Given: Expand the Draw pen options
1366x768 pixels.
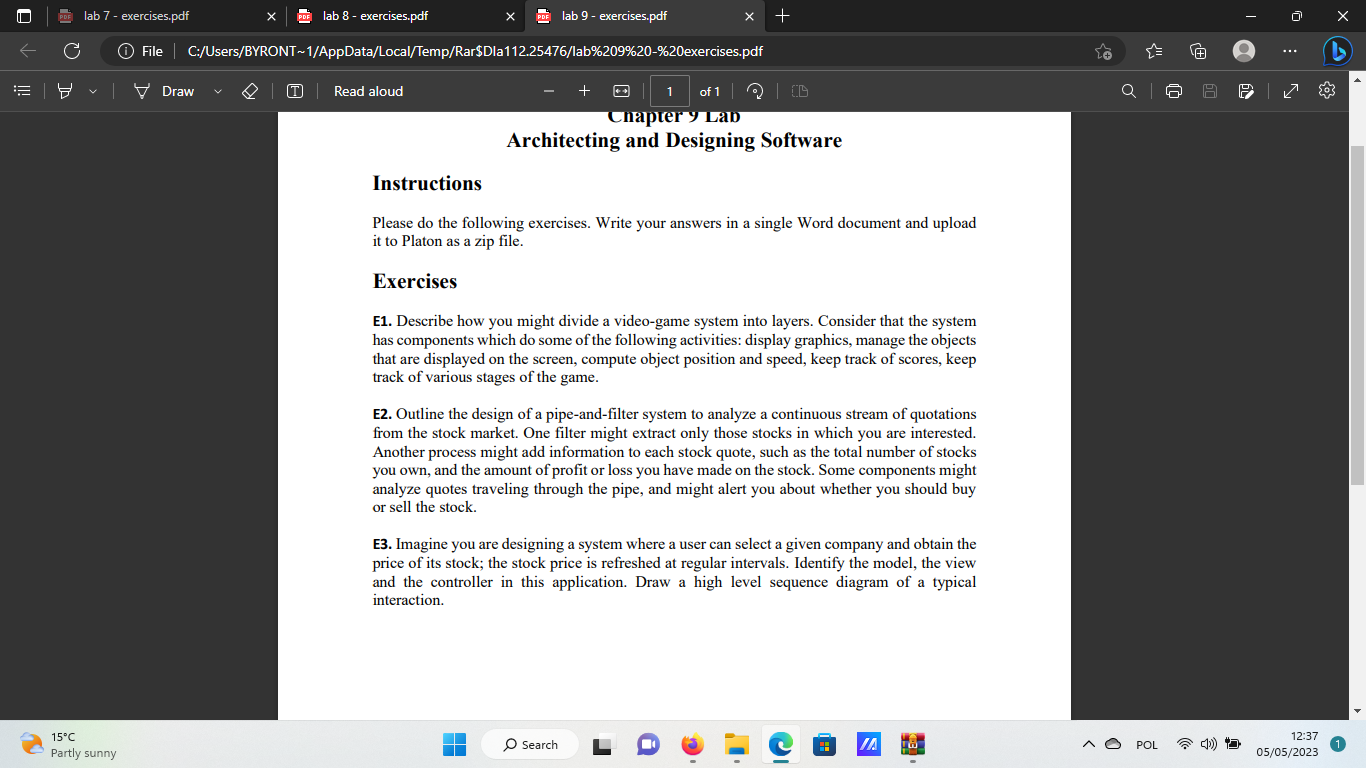Looking at the screenshot, I should 216,90.
